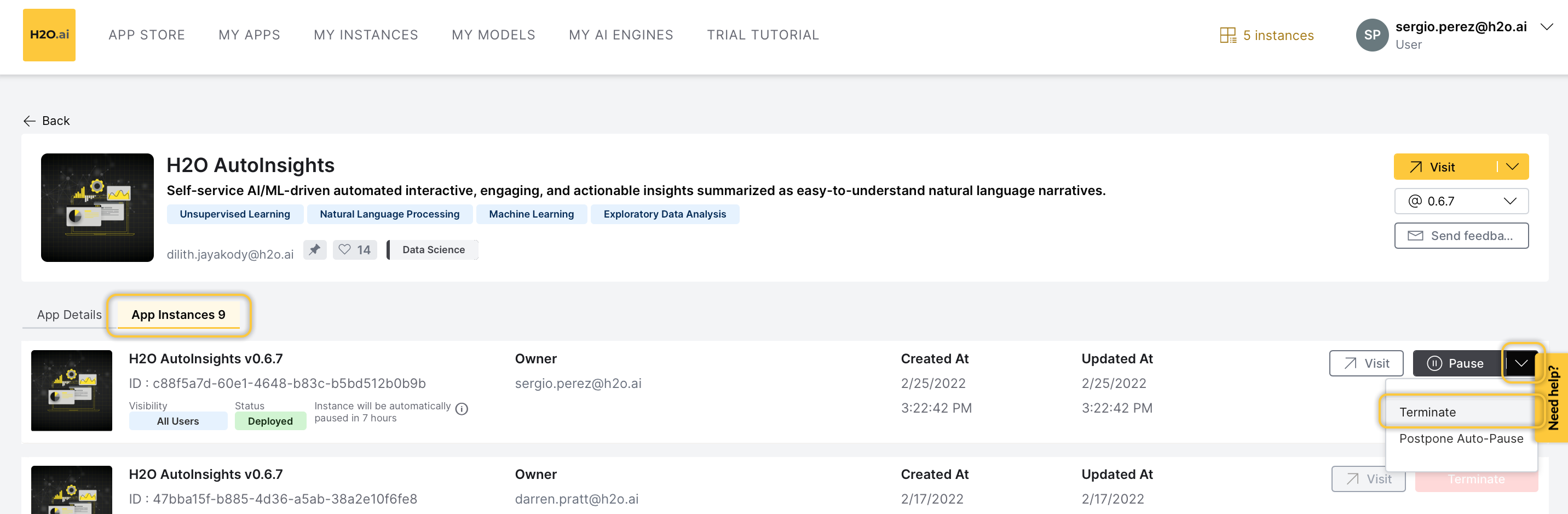Click sergio.perez@h2o.ai account name in header
The width and height of the screenshot is (1568, 514).
click(1461, 27)
